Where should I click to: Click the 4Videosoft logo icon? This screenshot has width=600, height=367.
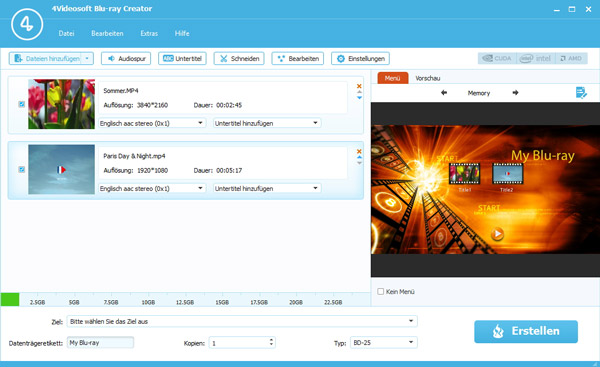click(27, 24)
